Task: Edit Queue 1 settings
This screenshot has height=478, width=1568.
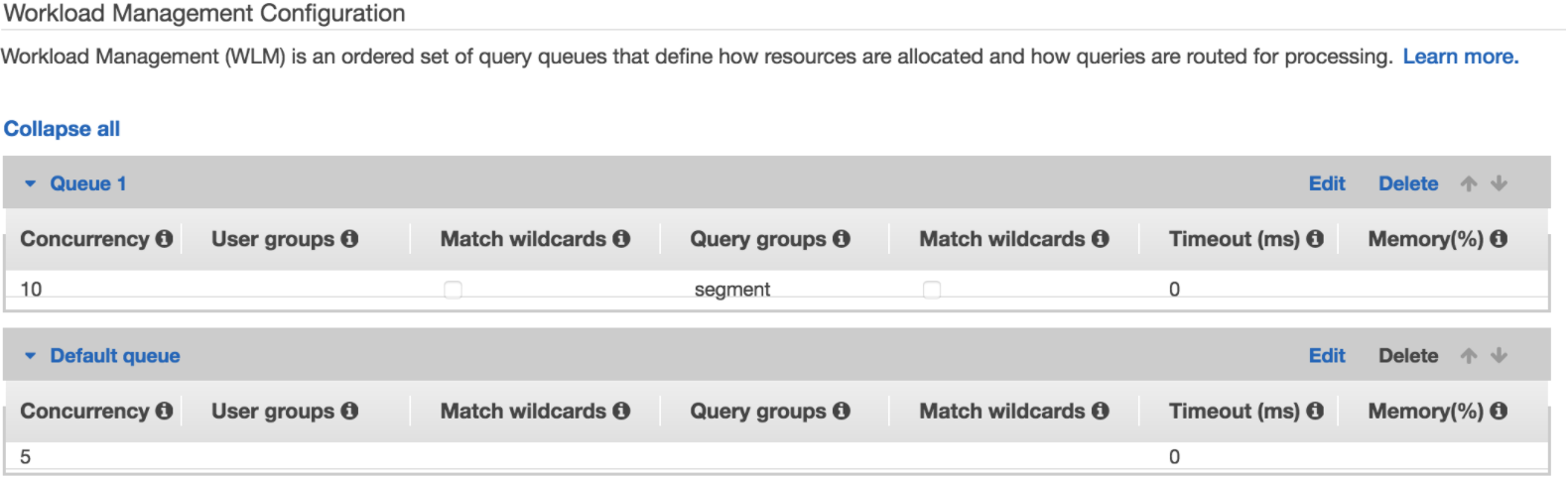Action: 1327,183
